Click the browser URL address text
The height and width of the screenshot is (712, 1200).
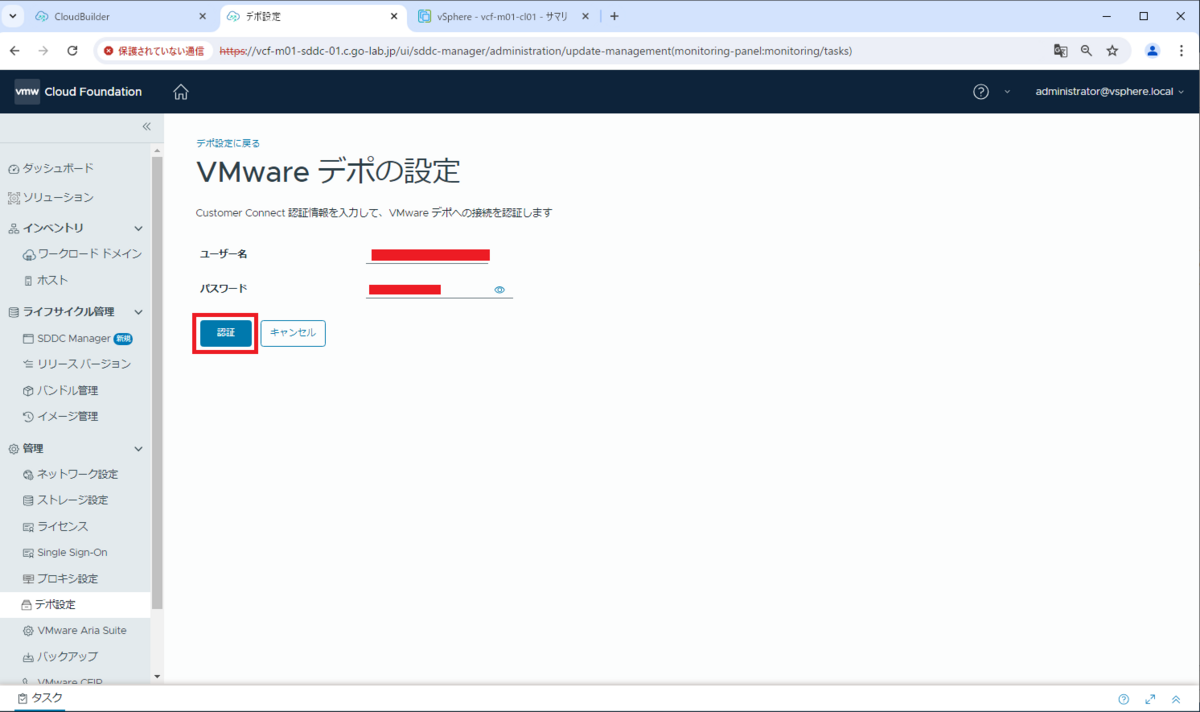(535, 50)
